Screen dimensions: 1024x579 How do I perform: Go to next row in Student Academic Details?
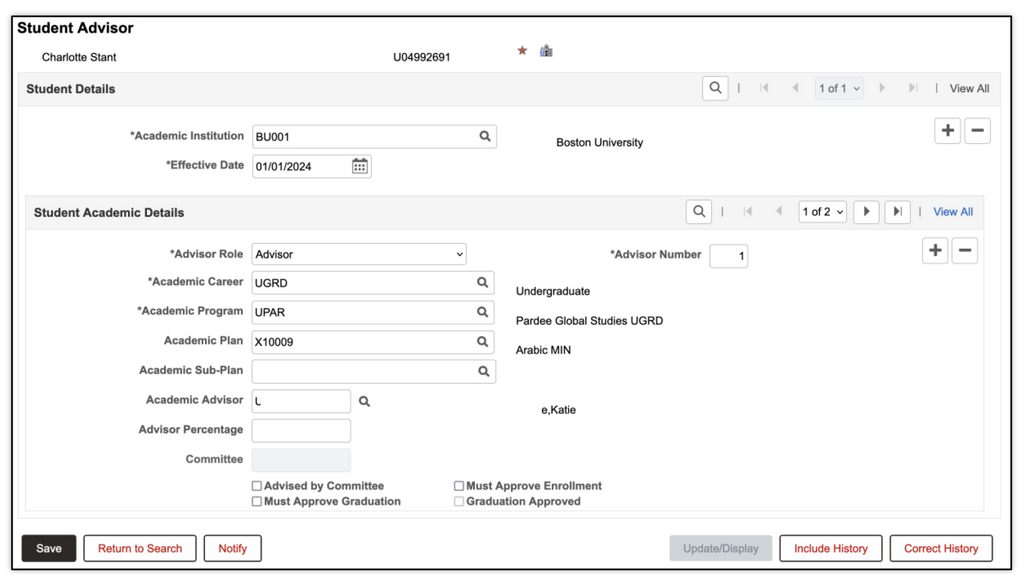[866, 211]
